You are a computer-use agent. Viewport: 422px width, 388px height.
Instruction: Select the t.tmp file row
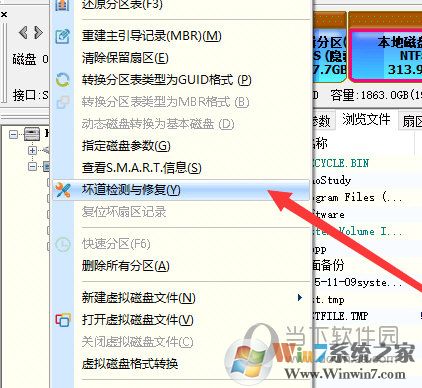[328, 299]
